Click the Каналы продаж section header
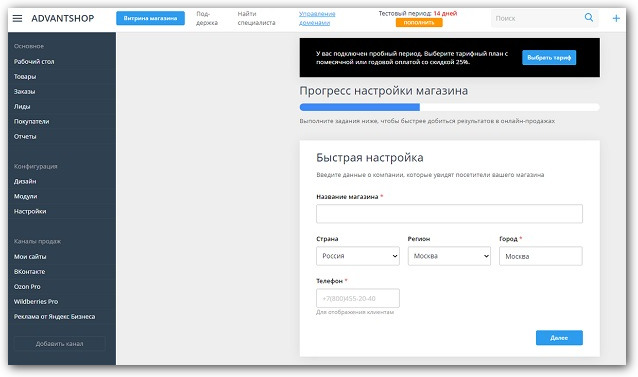This screenshot has width=638, height=377. [37, 241]
